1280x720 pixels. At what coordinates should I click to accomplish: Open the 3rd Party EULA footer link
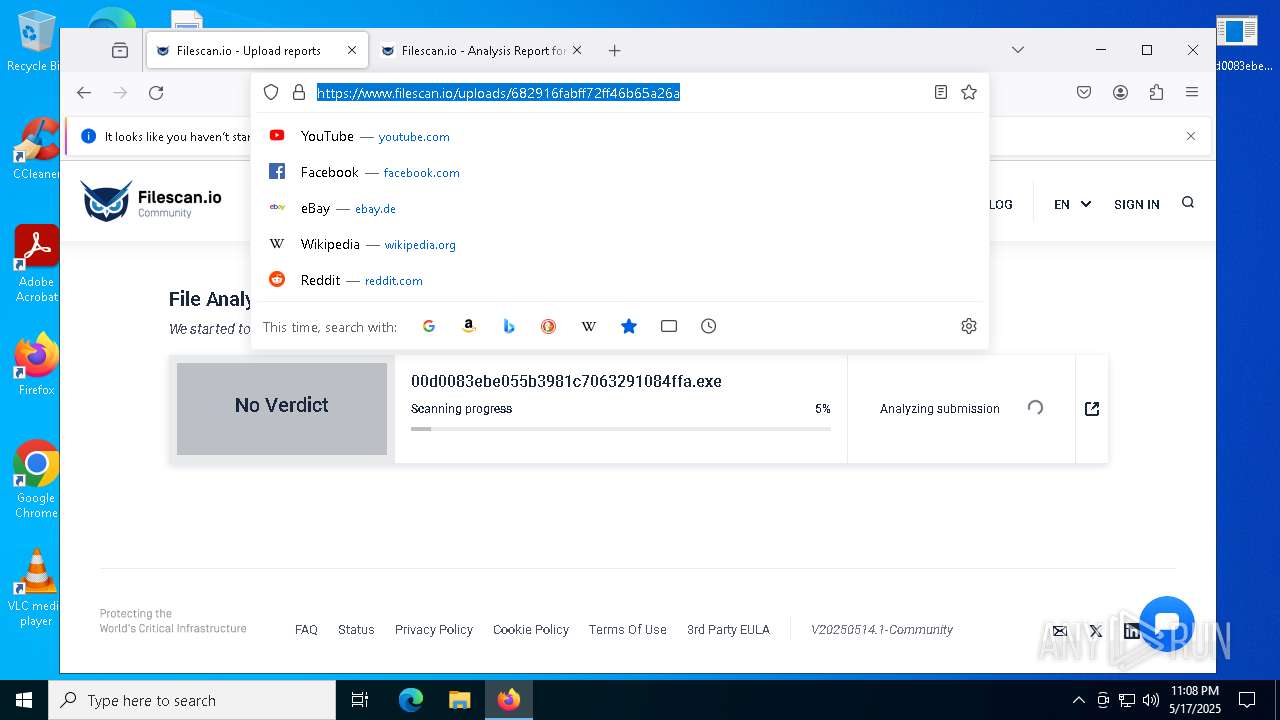[728, 630]
